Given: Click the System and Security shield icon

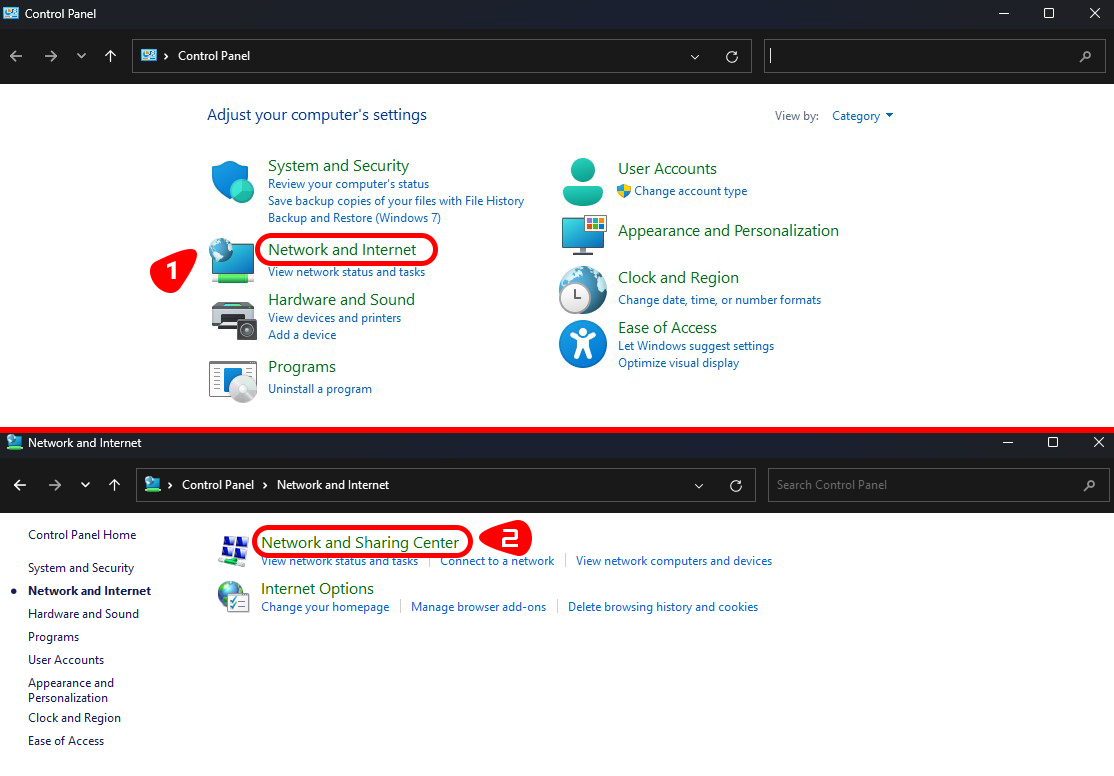Looking at the screenshot, I should pyautogui.click(x=233, y=182).
